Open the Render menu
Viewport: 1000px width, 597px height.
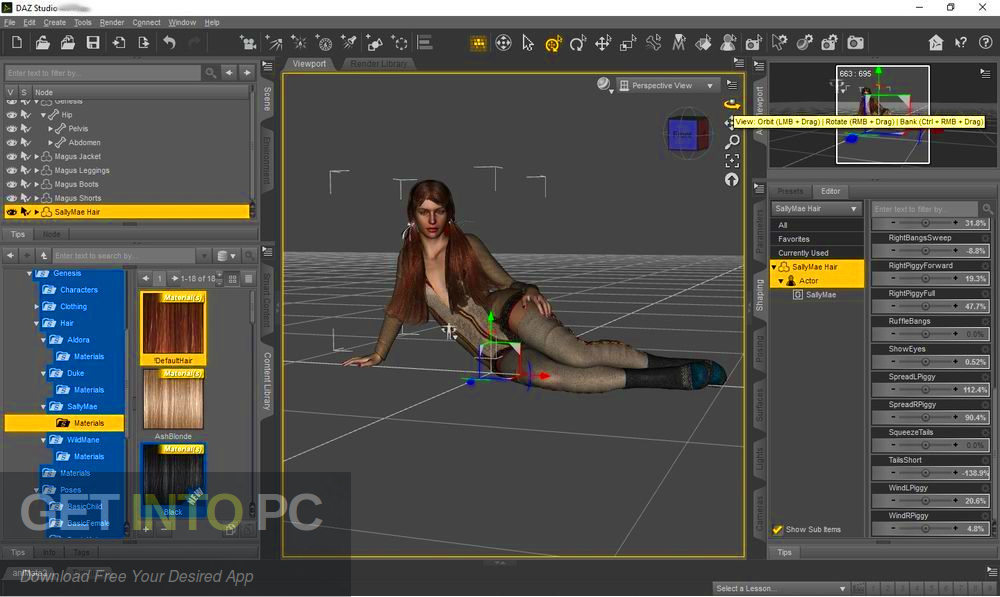pyautogui.click(x=112, y=22)
